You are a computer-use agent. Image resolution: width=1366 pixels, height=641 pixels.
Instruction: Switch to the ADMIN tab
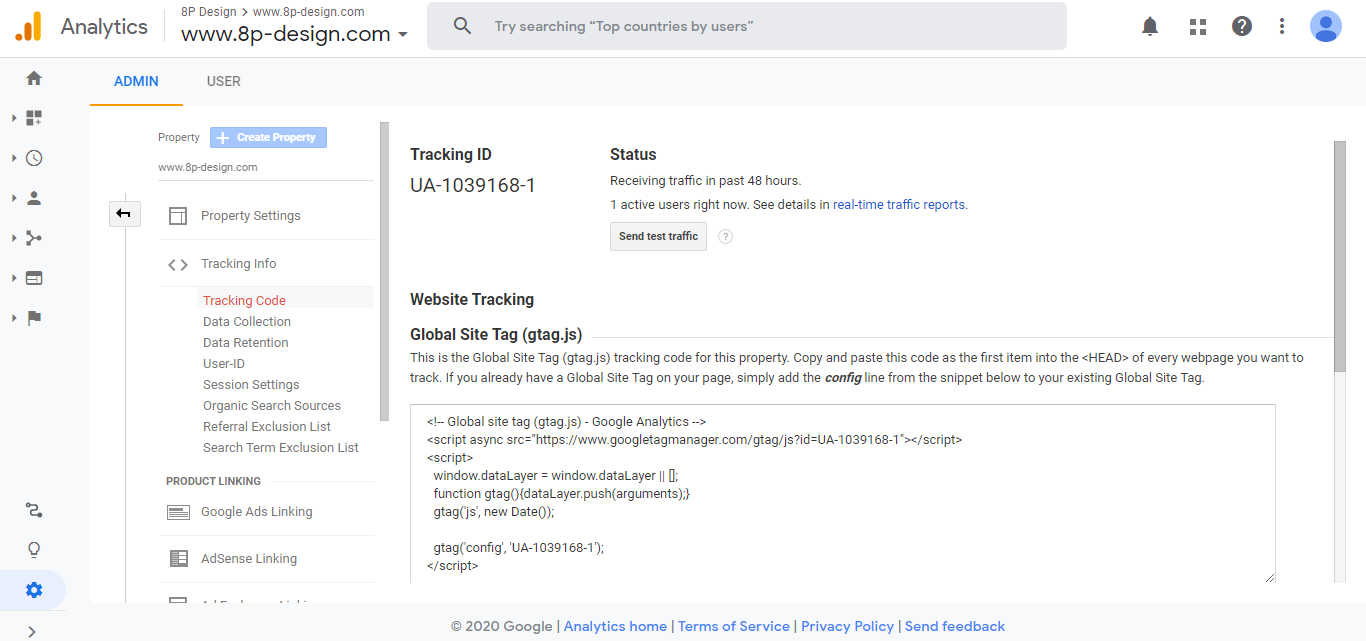[x=136, y=81]
